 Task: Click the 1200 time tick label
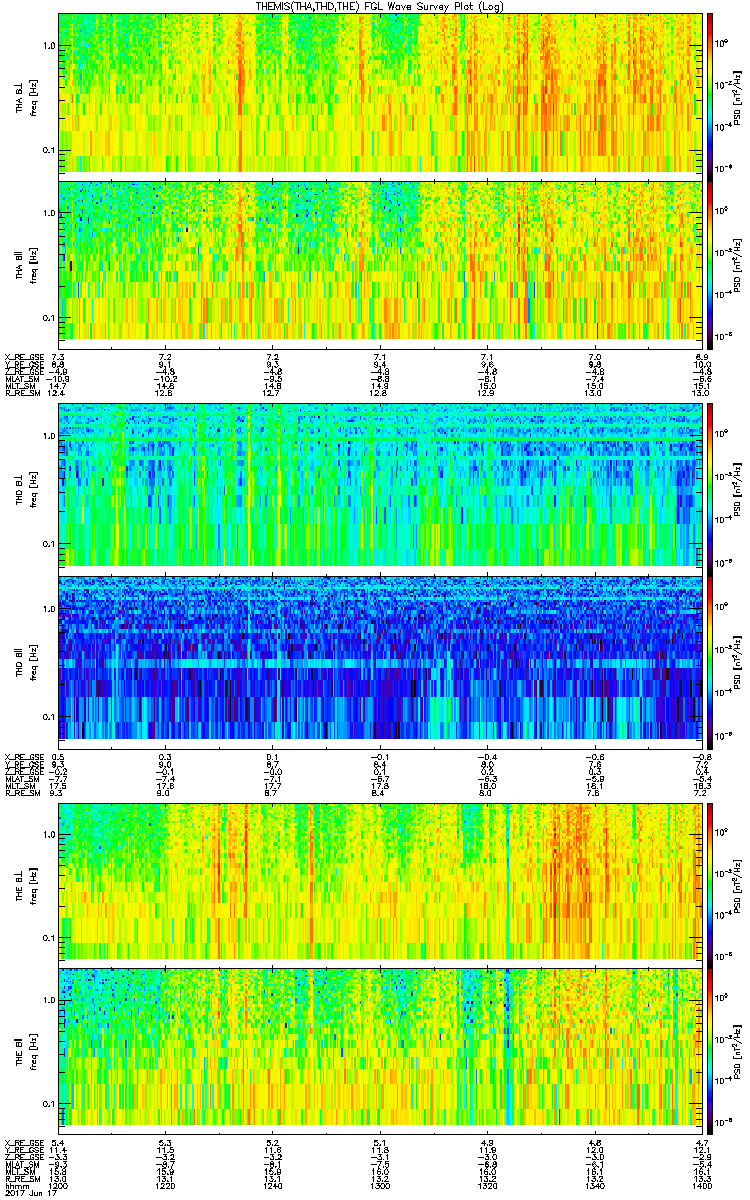[59, 1187]
